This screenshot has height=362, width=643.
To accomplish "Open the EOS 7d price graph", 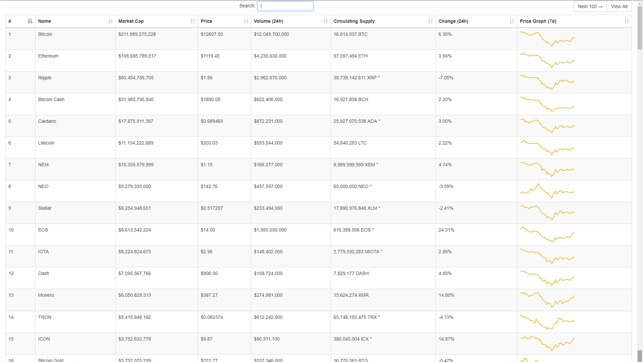I will (x=547, y=234).
